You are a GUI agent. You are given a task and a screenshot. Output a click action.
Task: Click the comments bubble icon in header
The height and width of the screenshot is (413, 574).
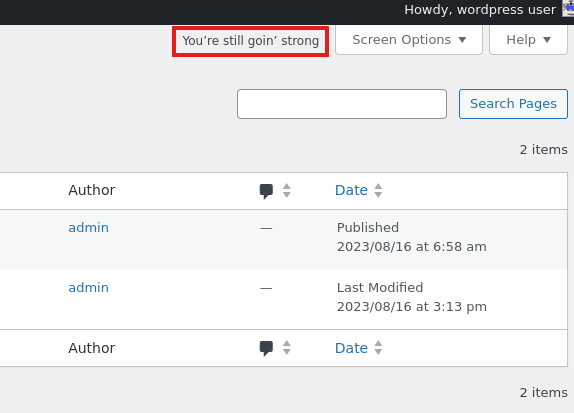(x=266, y=191)
